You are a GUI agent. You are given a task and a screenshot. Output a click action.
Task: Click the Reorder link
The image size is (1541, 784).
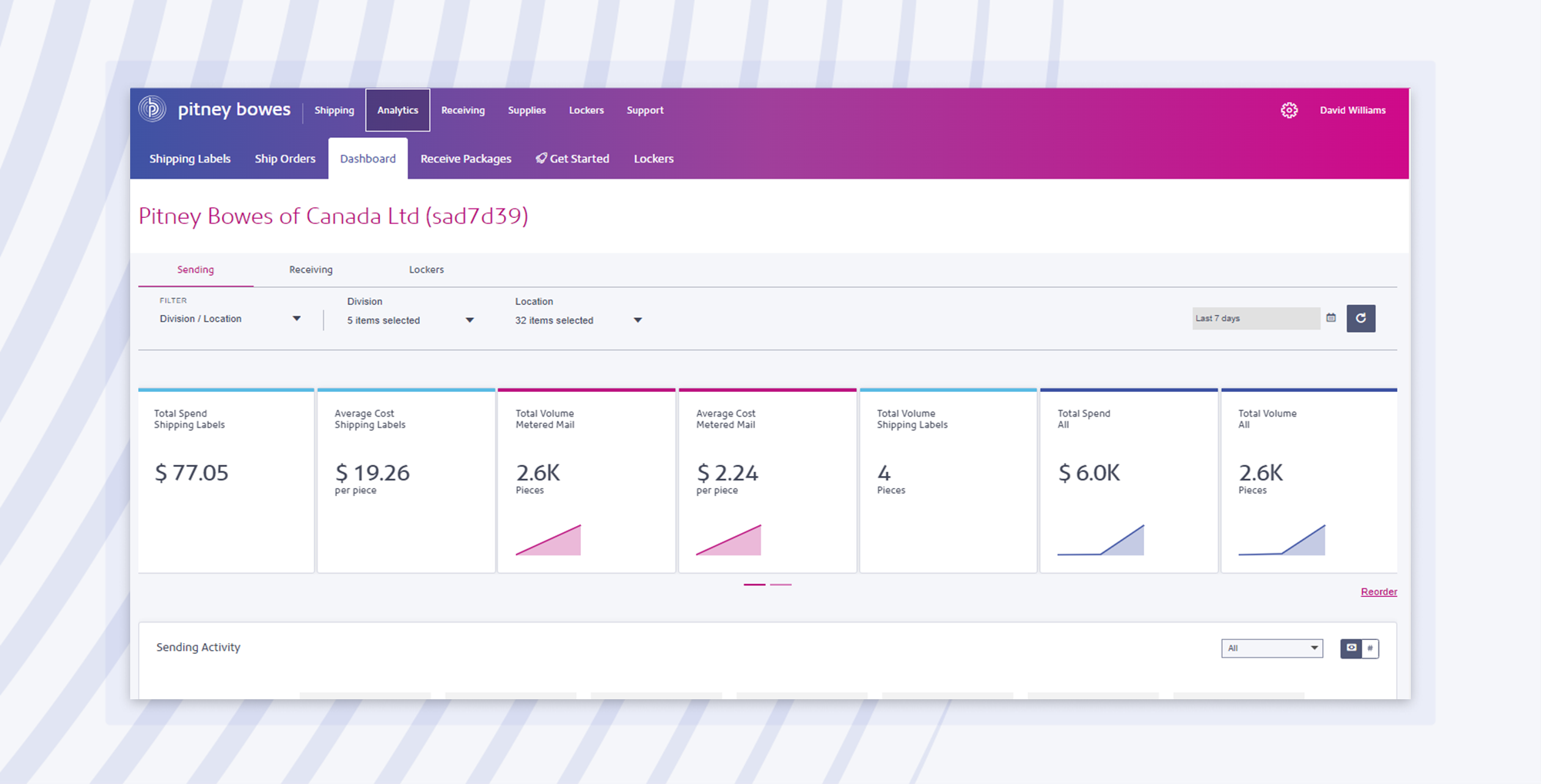coord(1379,591)
